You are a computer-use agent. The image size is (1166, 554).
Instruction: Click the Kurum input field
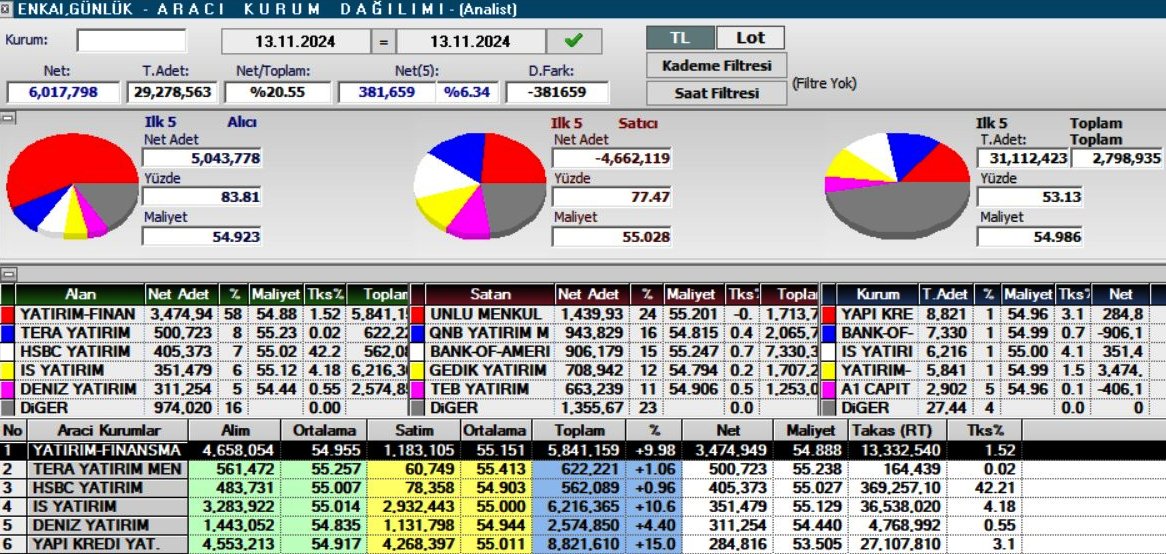tap(132, 40)
